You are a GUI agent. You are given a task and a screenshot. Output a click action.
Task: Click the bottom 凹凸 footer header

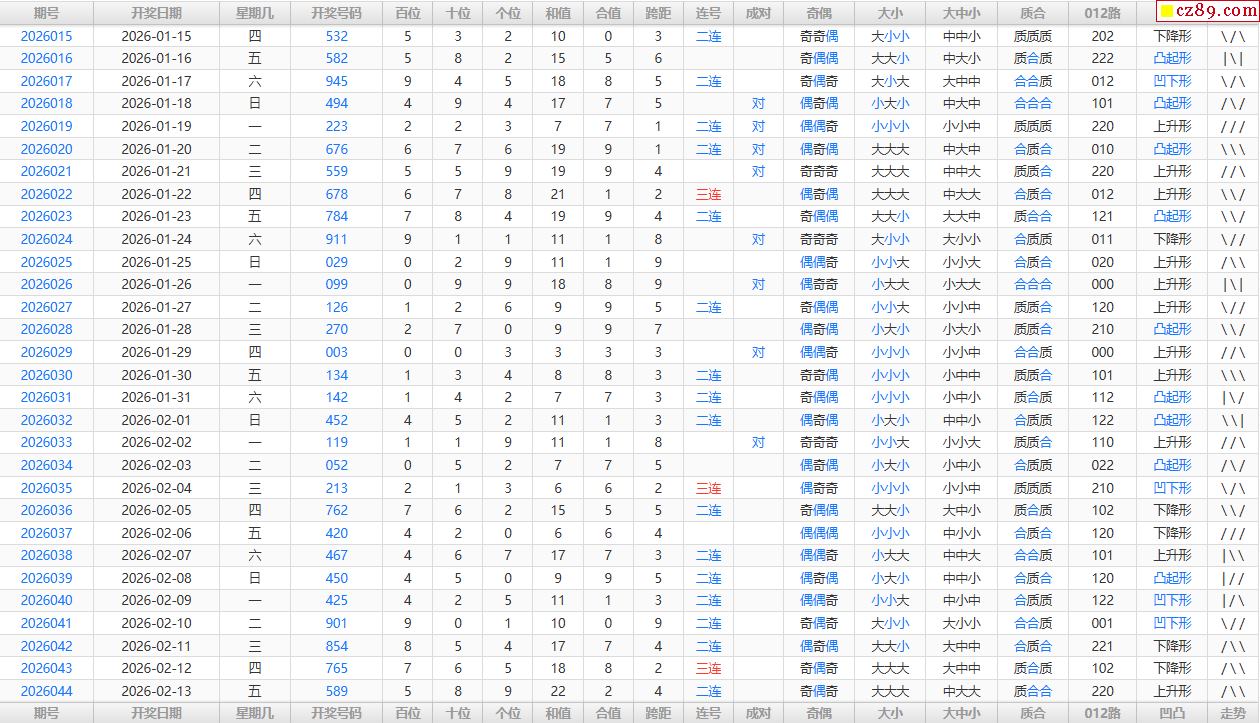coord(1172,713)
